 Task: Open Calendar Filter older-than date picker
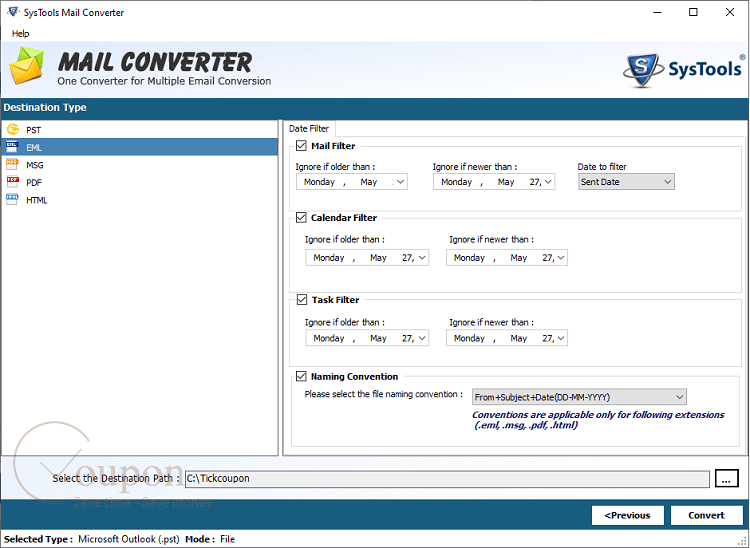[x=422, y=258]
